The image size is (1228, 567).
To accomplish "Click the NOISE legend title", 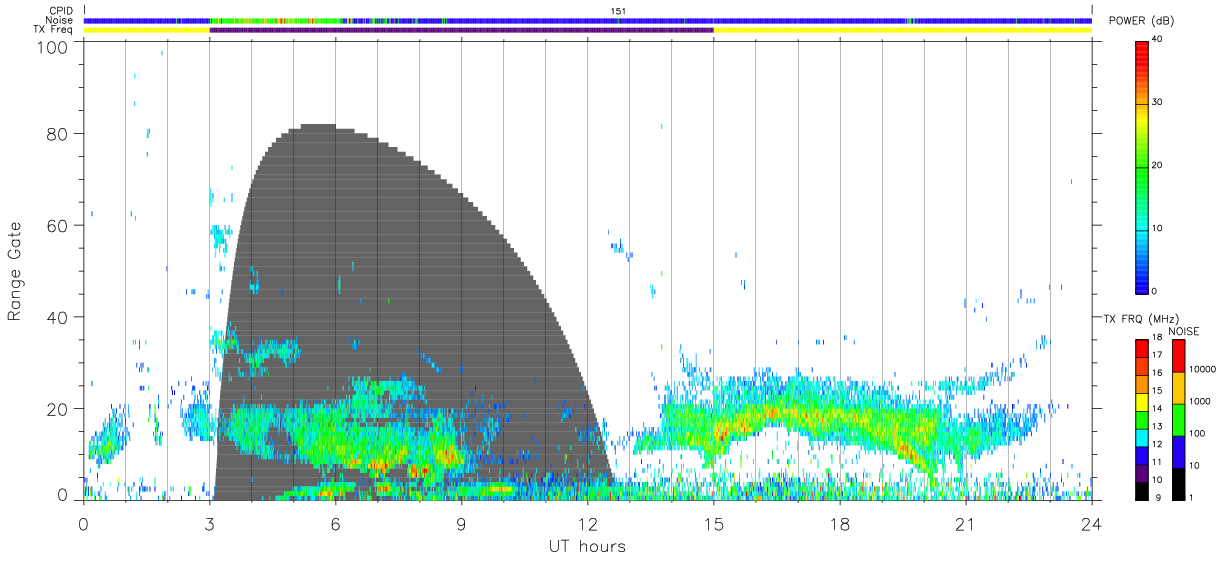I will [1184, 331].
